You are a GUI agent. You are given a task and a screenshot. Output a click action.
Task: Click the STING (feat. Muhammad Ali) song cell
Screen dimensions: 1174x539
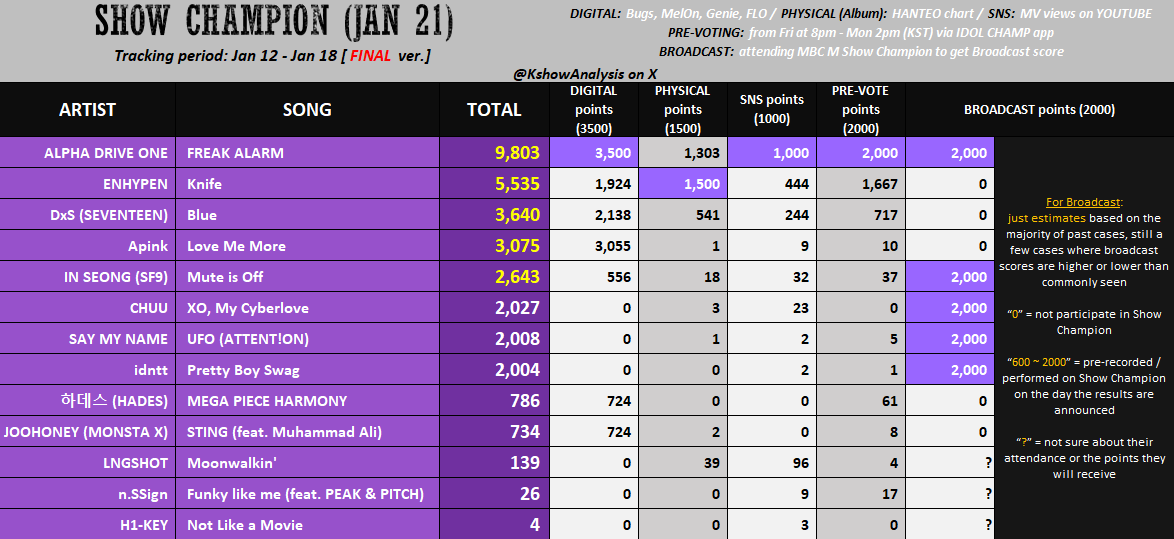pos(308,432)
